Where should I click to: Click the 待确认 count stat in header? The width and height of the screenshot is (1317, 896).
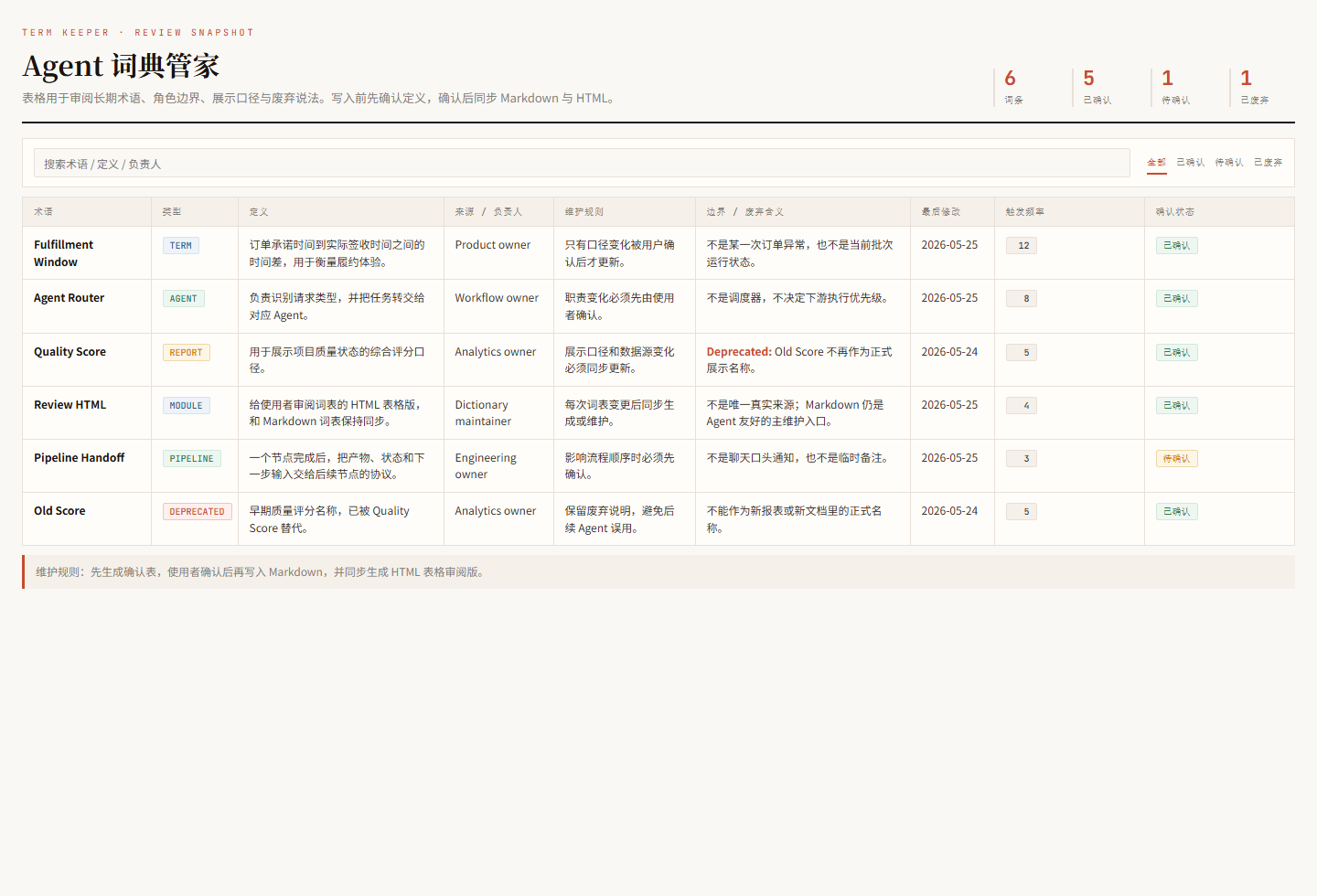point(1184,88)
